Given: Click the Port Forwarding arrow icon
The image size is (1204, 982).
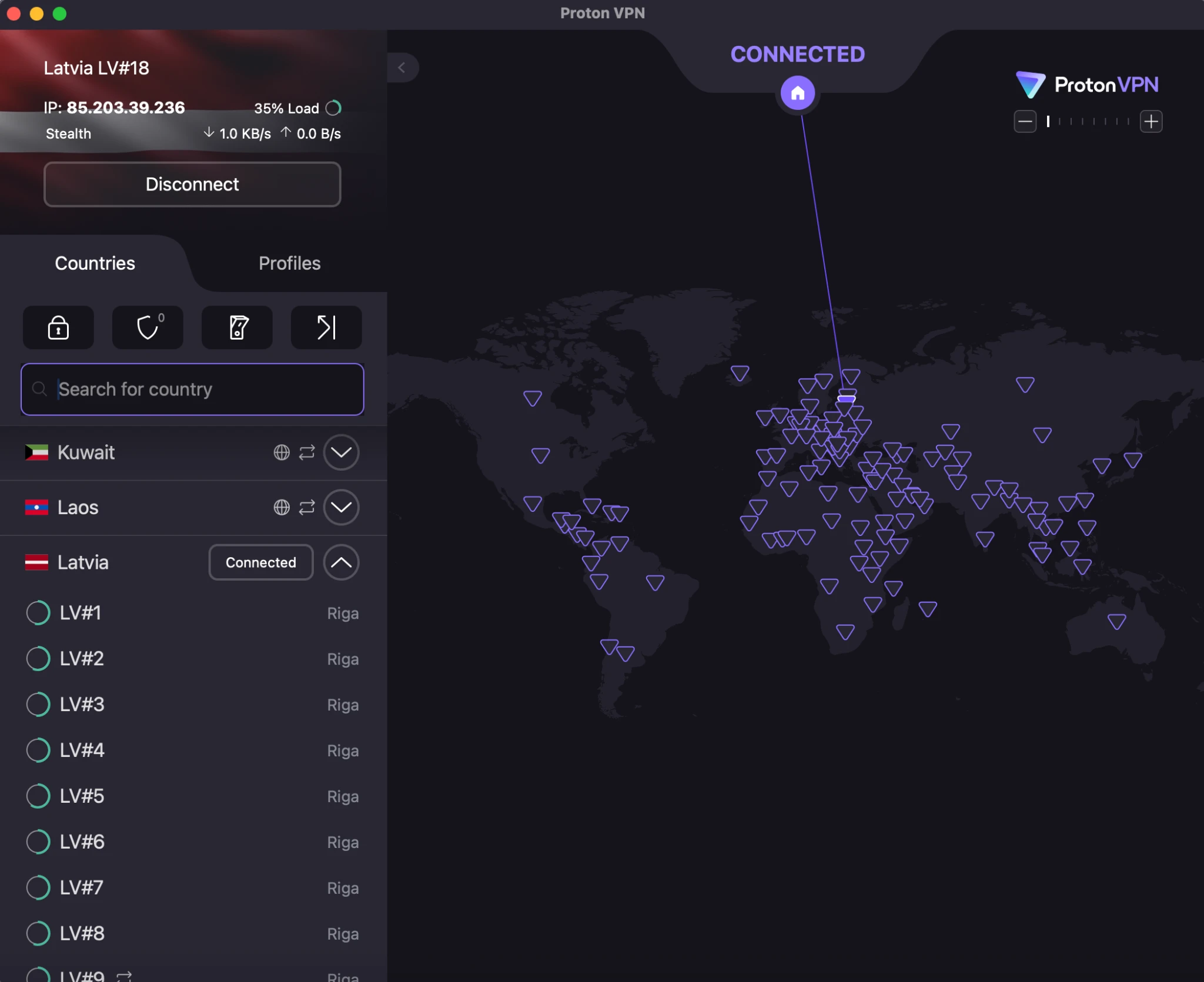Looking at the screenshot, I should coord(326,327).
